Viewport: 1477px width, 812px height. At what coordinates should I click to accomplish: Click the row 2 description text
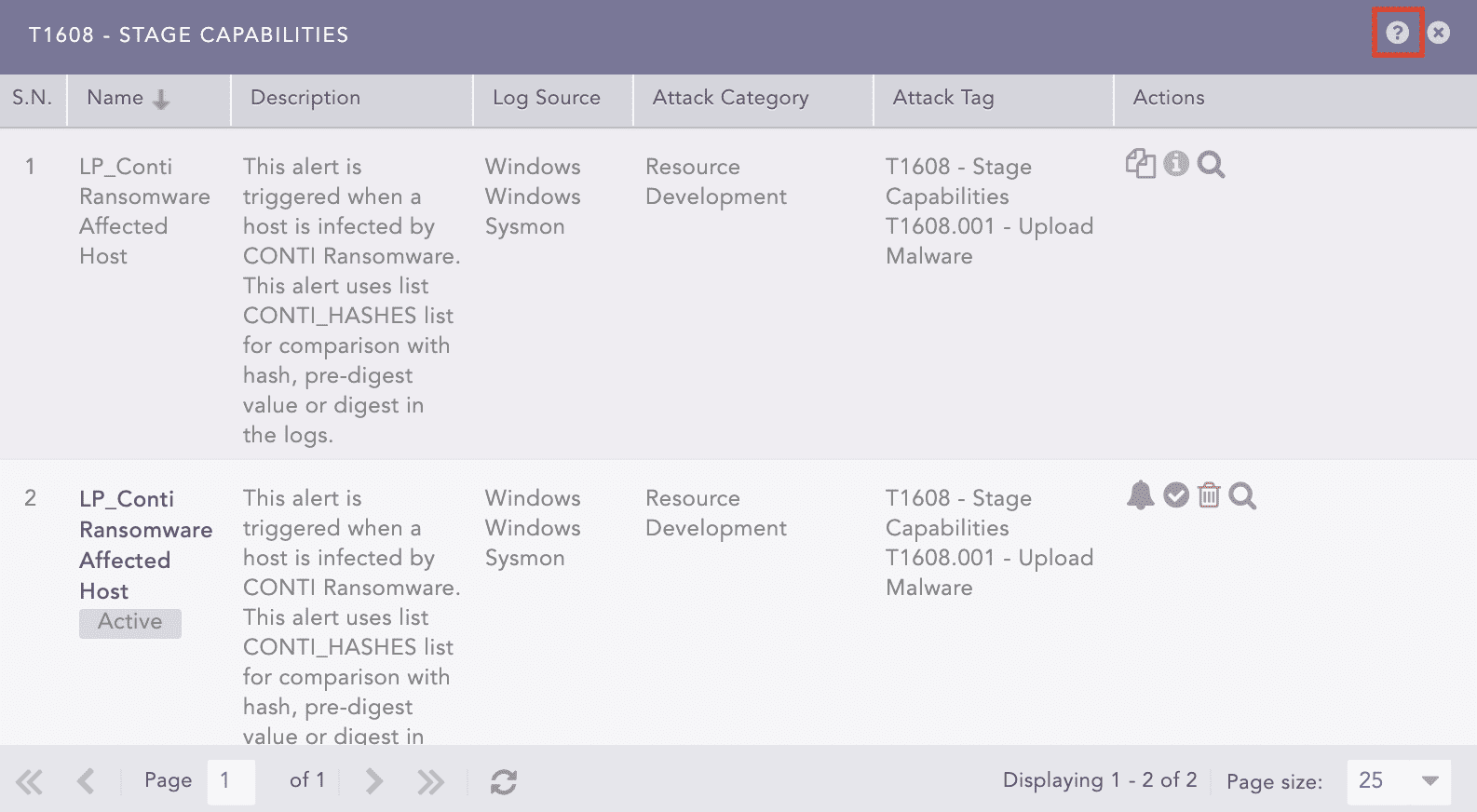tap(352, 617)
